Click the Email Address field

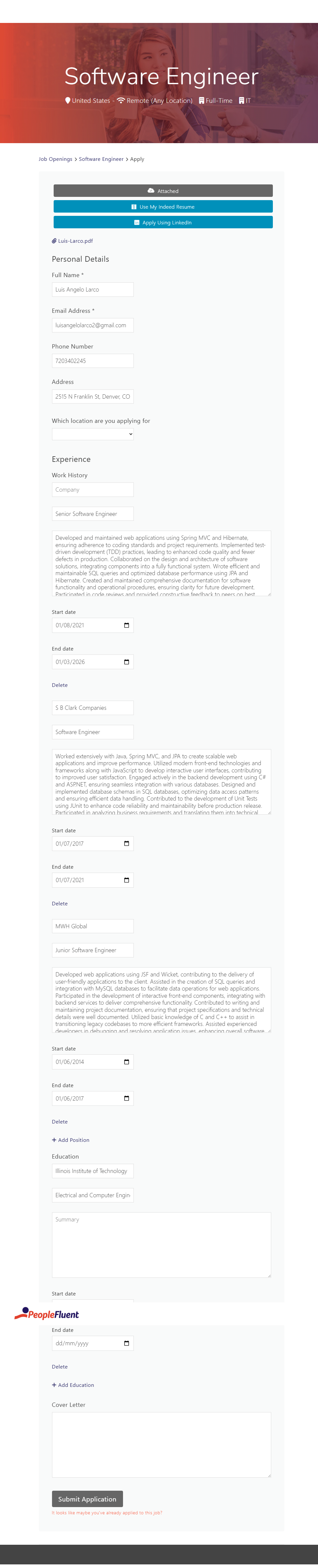92,325
